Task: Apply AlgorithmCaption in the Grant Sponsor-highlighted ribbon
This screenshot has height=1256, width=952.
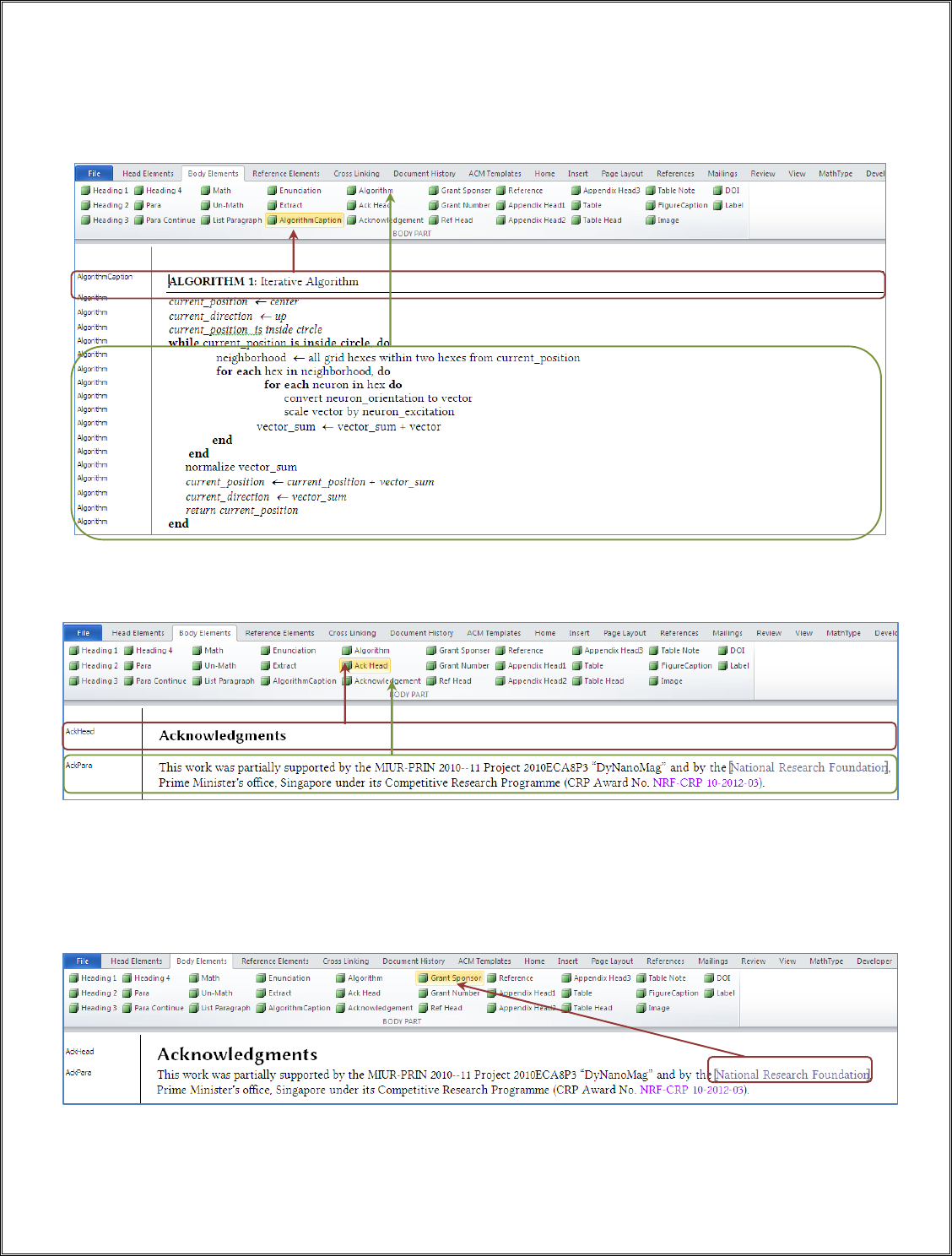Action: pos(294,1008)
